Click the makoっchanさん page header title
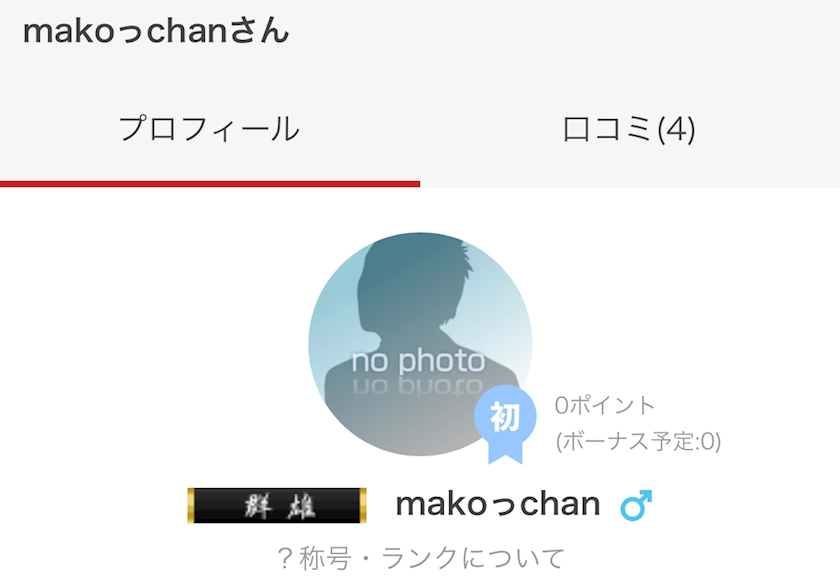The image size is (840, 584). click(156, 31)
